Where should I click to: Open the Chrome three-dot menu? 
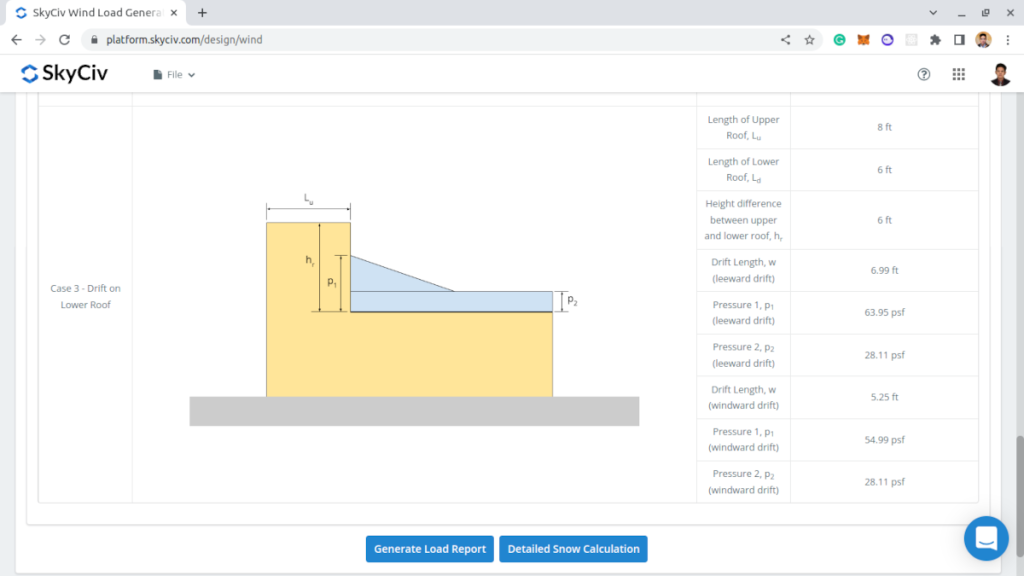click(1007, 40)
